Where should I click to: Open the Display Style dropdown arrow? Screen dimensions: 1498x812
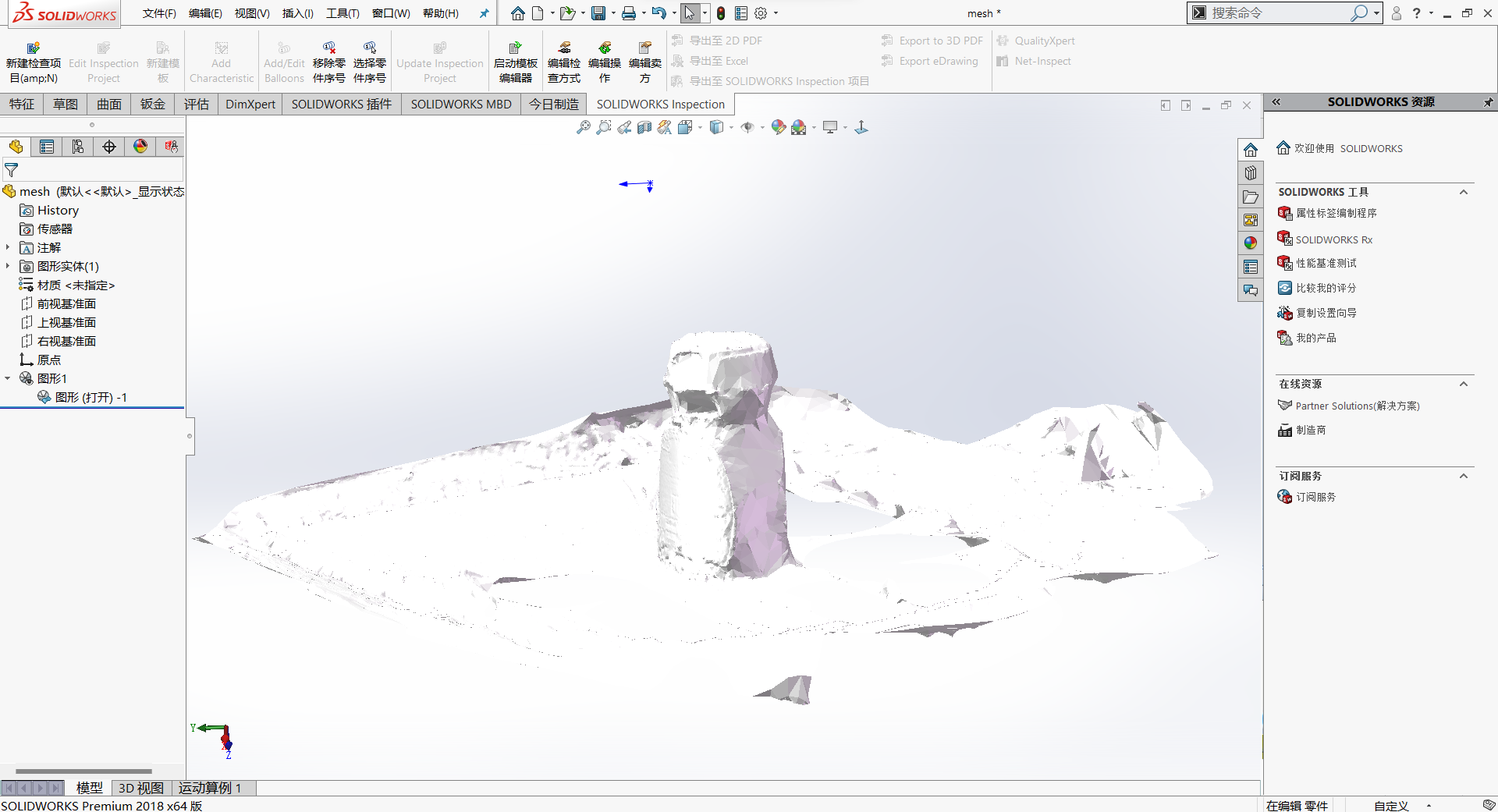click(732, 127)
